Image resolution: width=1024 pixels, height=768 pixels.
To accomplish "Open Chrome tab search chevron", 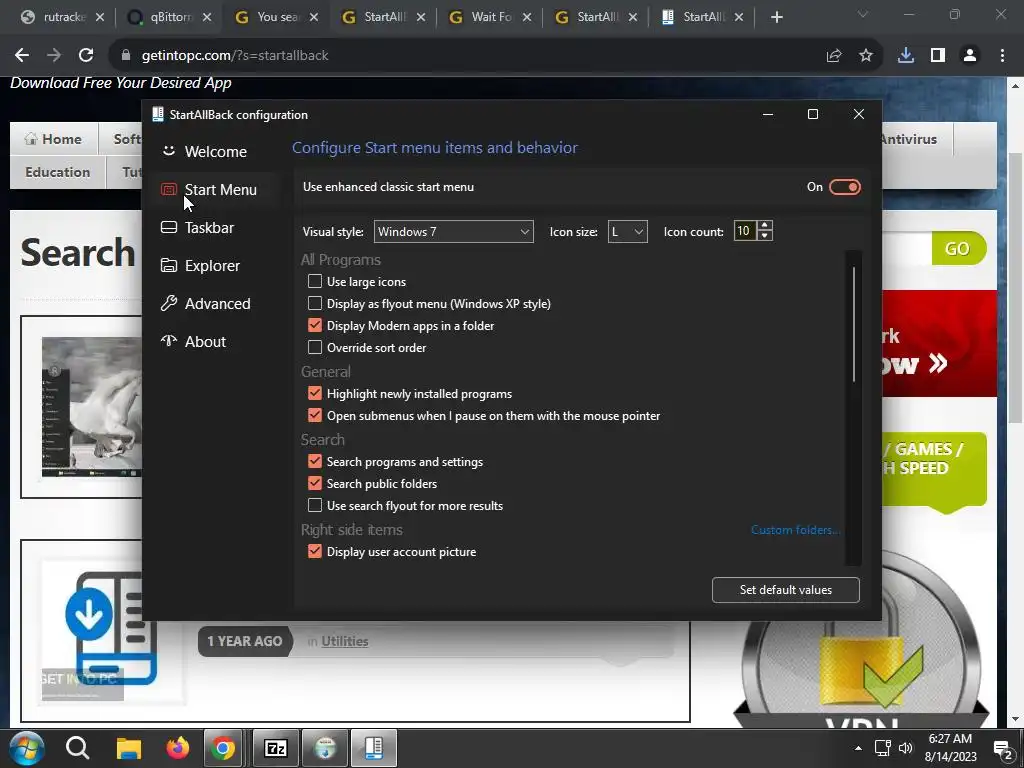I will tap(863, 14).
